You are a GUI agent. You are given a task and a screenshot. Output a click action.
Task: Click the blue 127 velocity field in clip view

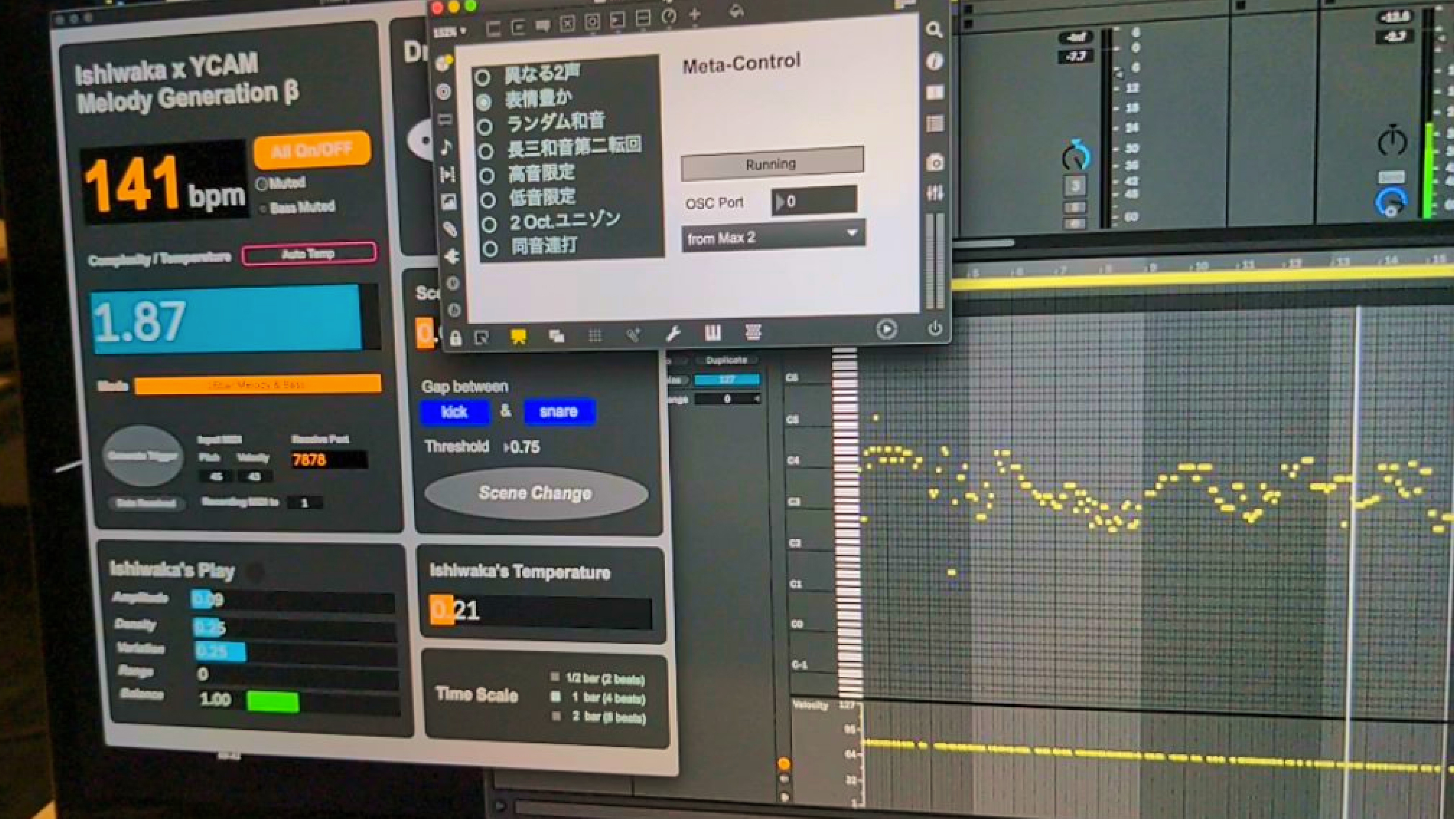(728, 380)
